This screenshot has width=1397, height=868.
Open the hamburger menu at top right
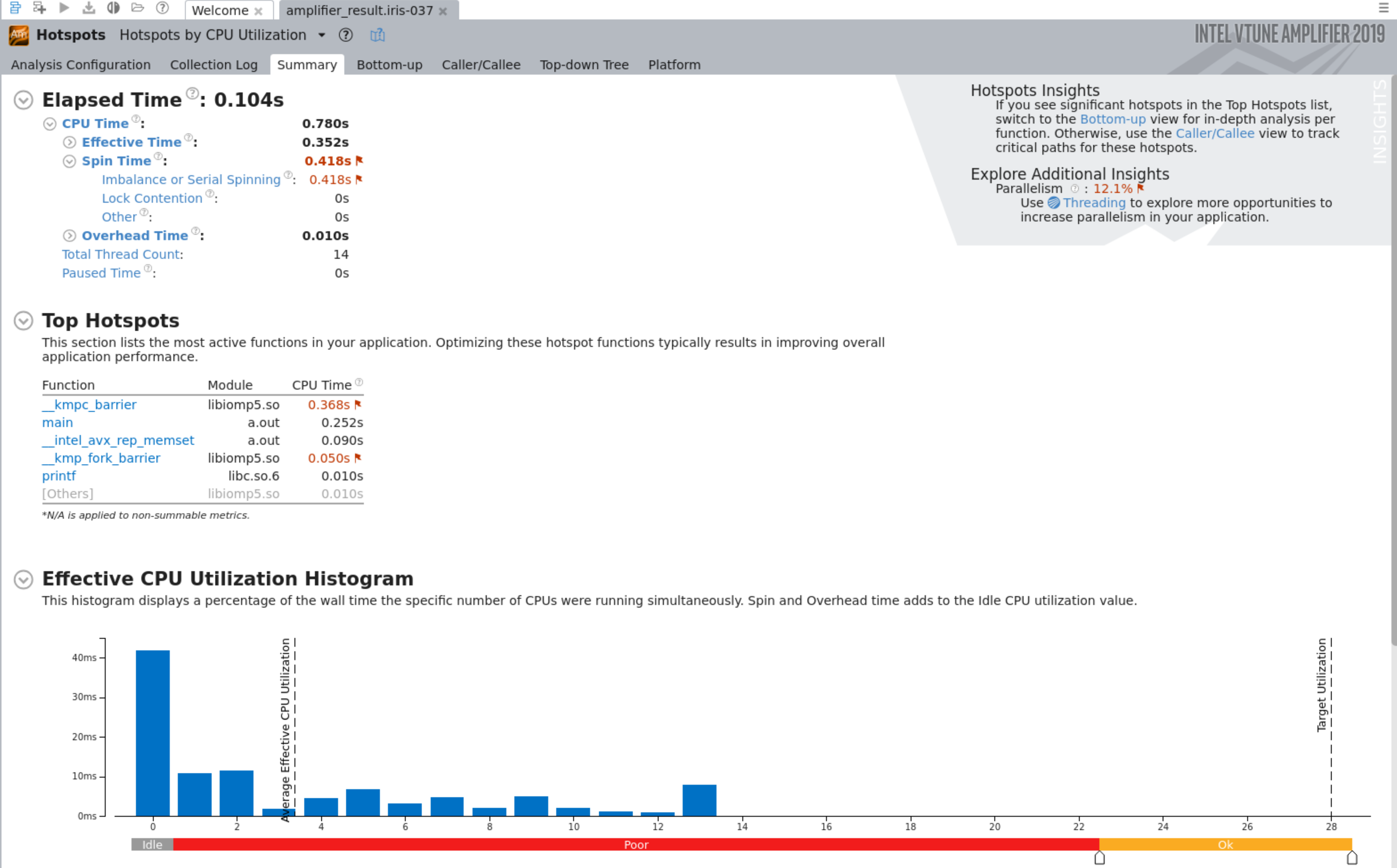(1384, 8)
